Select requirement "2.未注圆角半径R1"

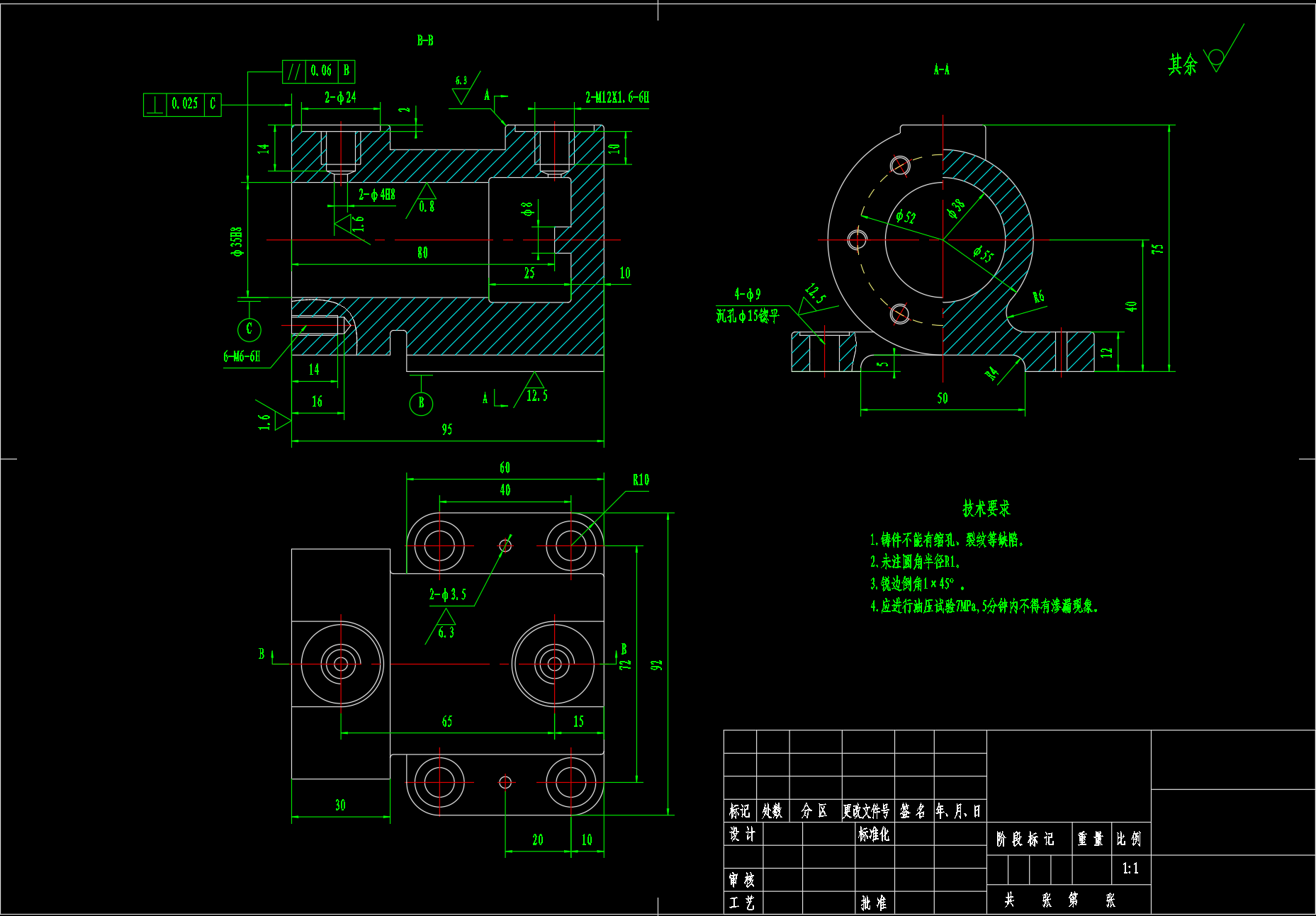coord(915,562)
